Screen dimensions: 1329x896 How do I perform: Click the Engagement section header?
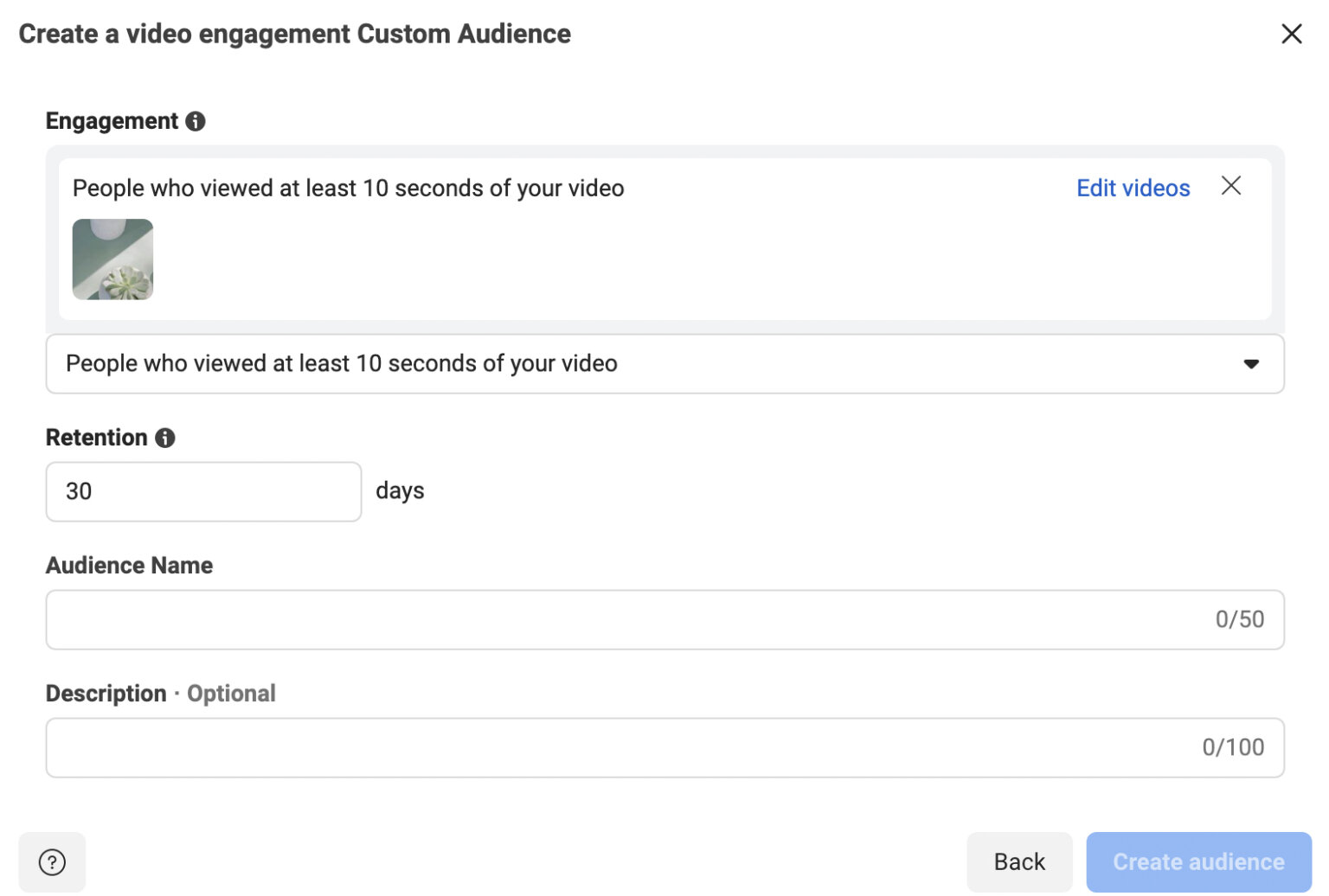tap(113, 121)
